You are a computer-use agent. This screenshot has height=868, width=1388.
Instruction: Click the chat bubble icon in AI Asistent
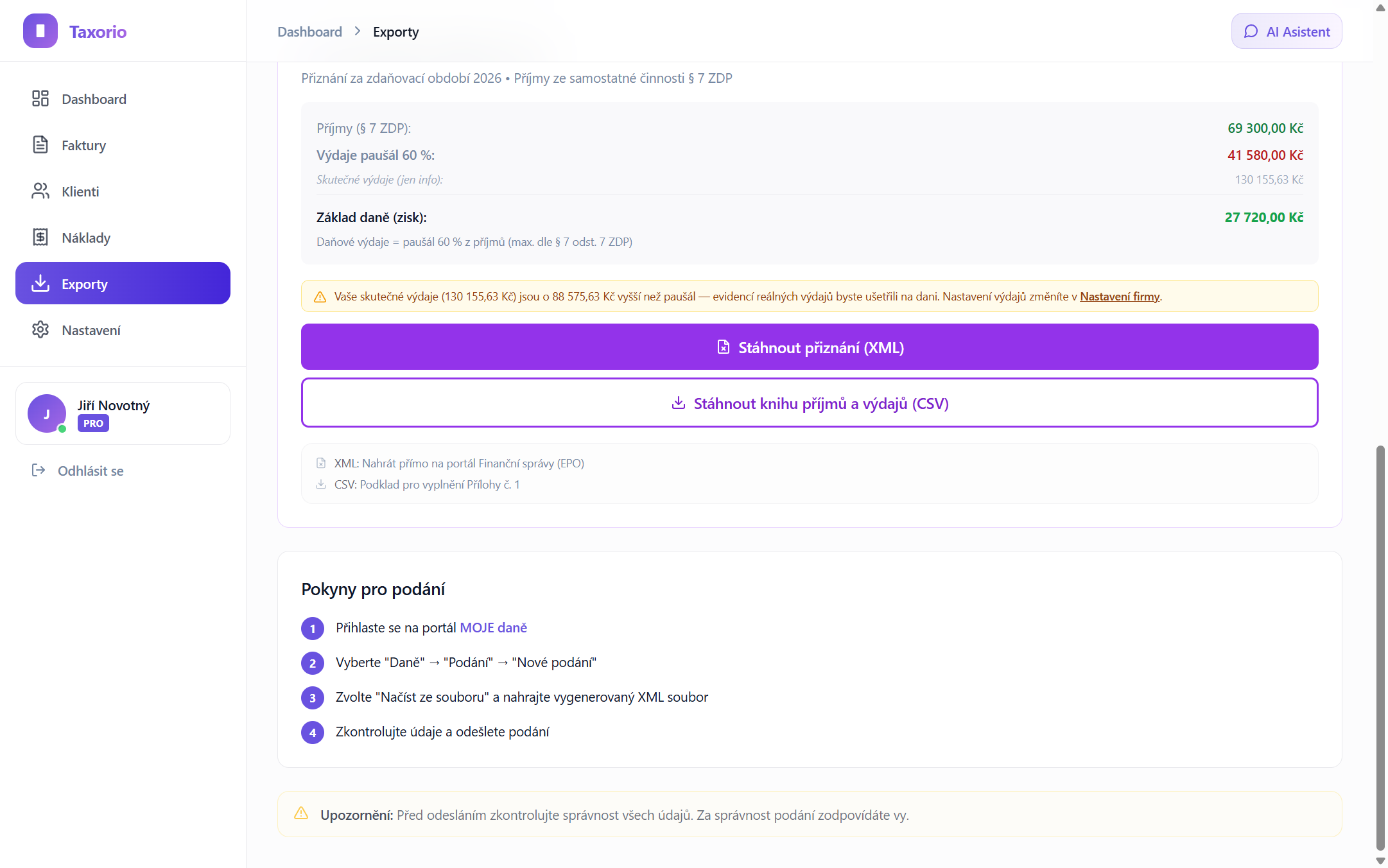point(1251,31)
